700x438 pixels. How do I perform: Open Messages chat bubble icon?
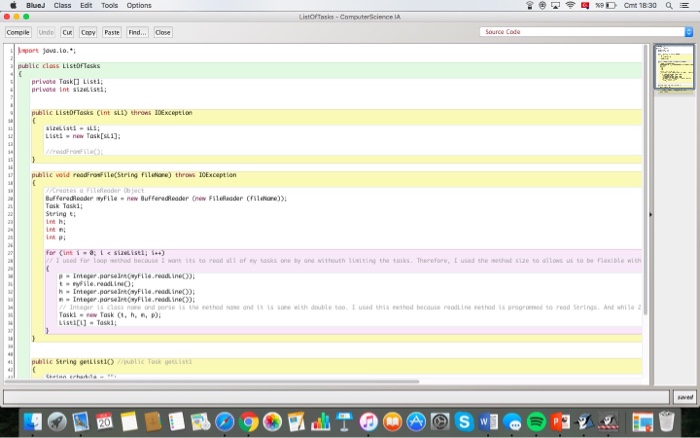click(512, 421)
